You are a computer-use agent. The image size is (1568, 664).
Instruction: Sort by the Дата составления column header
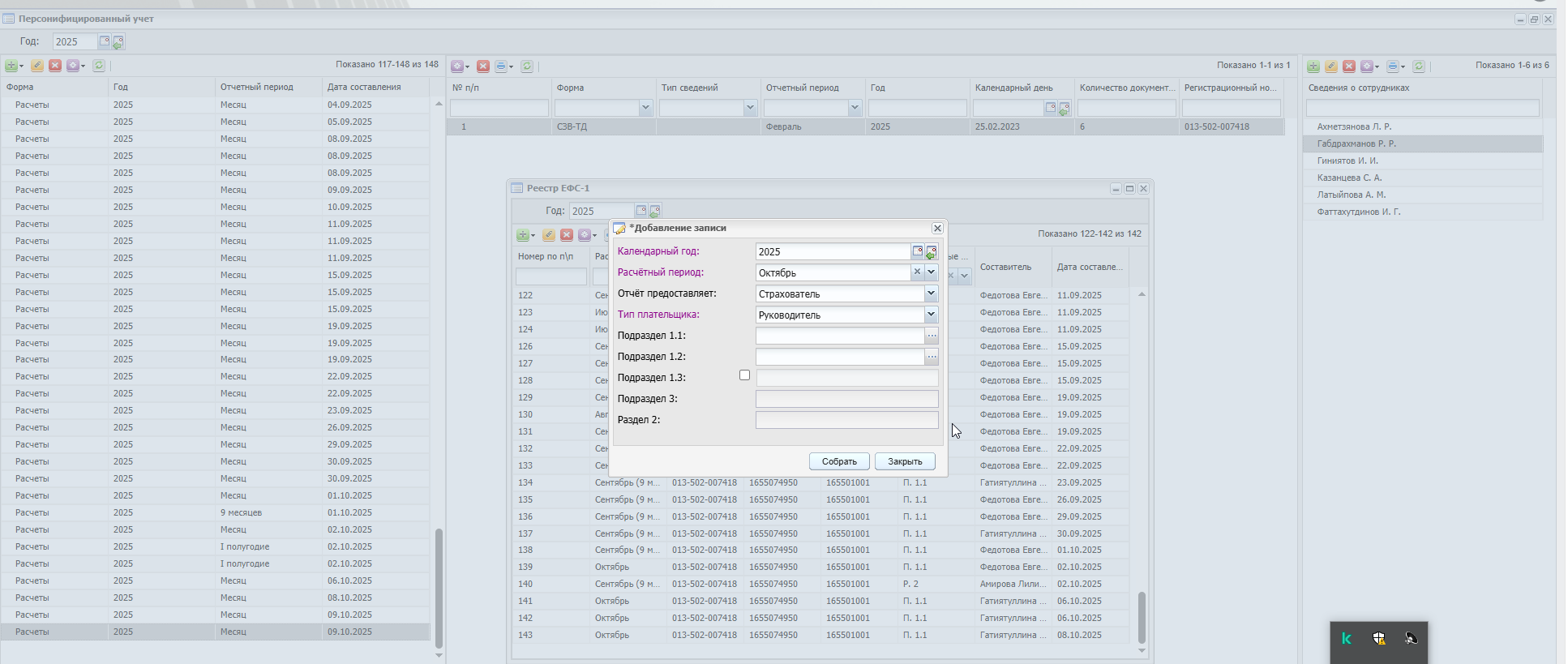pyautogui.click(x=364, y=87)
